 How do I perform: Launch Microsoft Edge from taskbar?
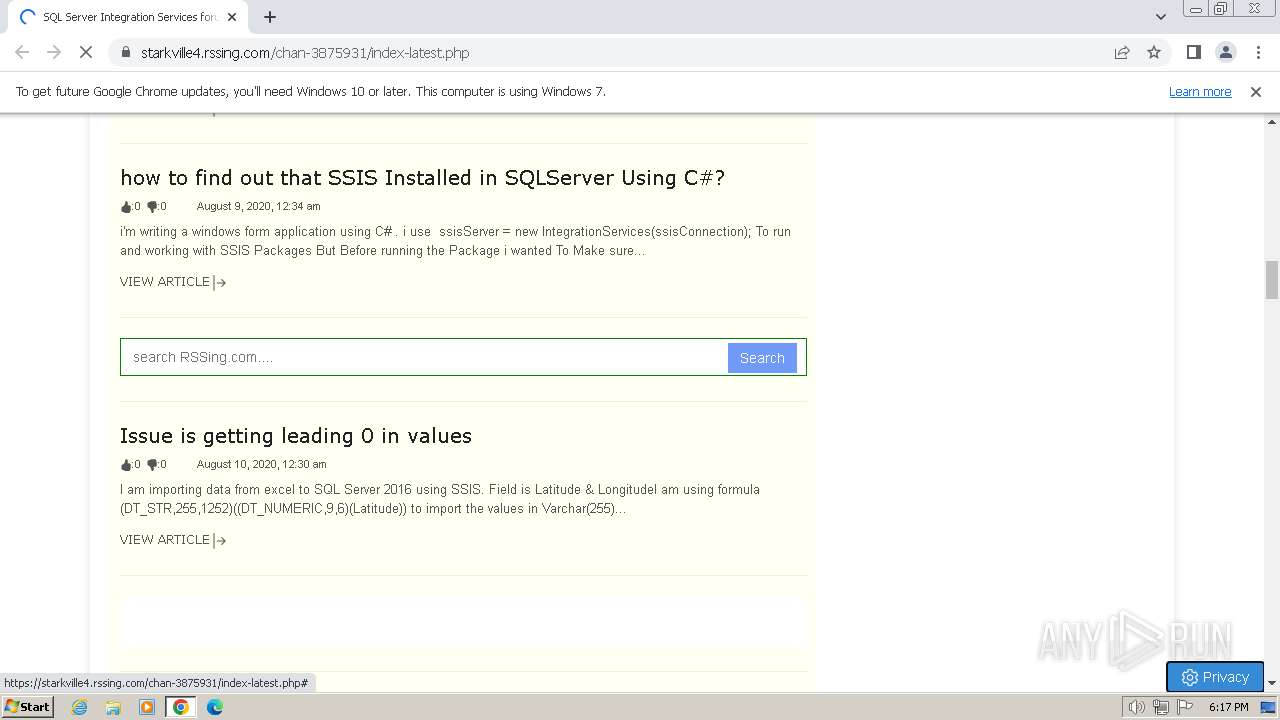point(215,707)
